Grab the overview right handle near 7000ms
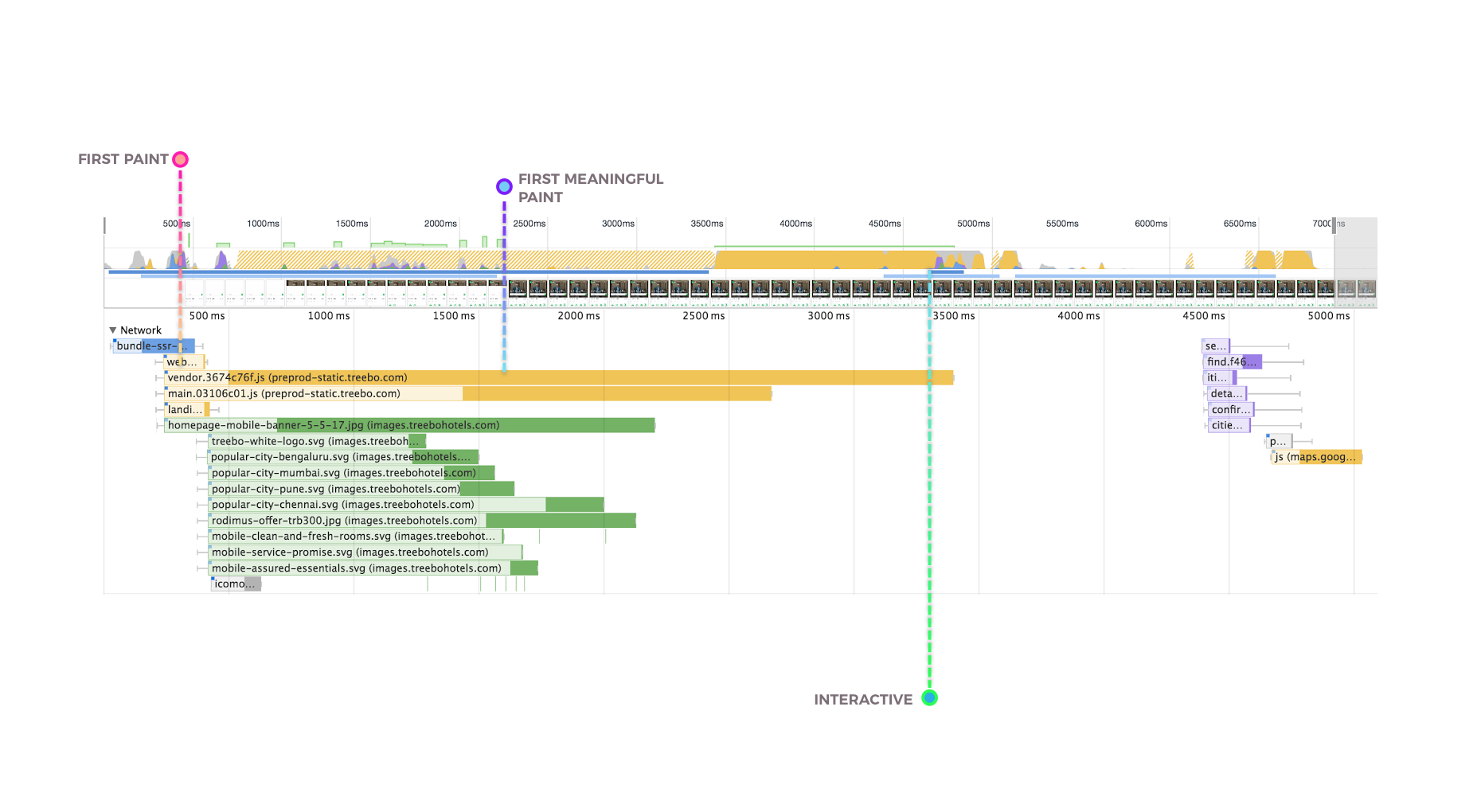The width and height of the screenshot is (1481, 812). click(x=1334, y=224)
